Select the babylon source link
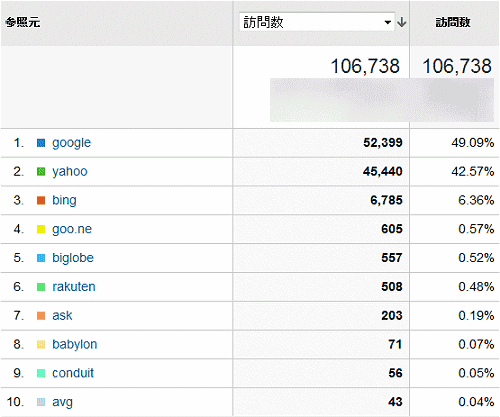 click(x=75, y=344)
